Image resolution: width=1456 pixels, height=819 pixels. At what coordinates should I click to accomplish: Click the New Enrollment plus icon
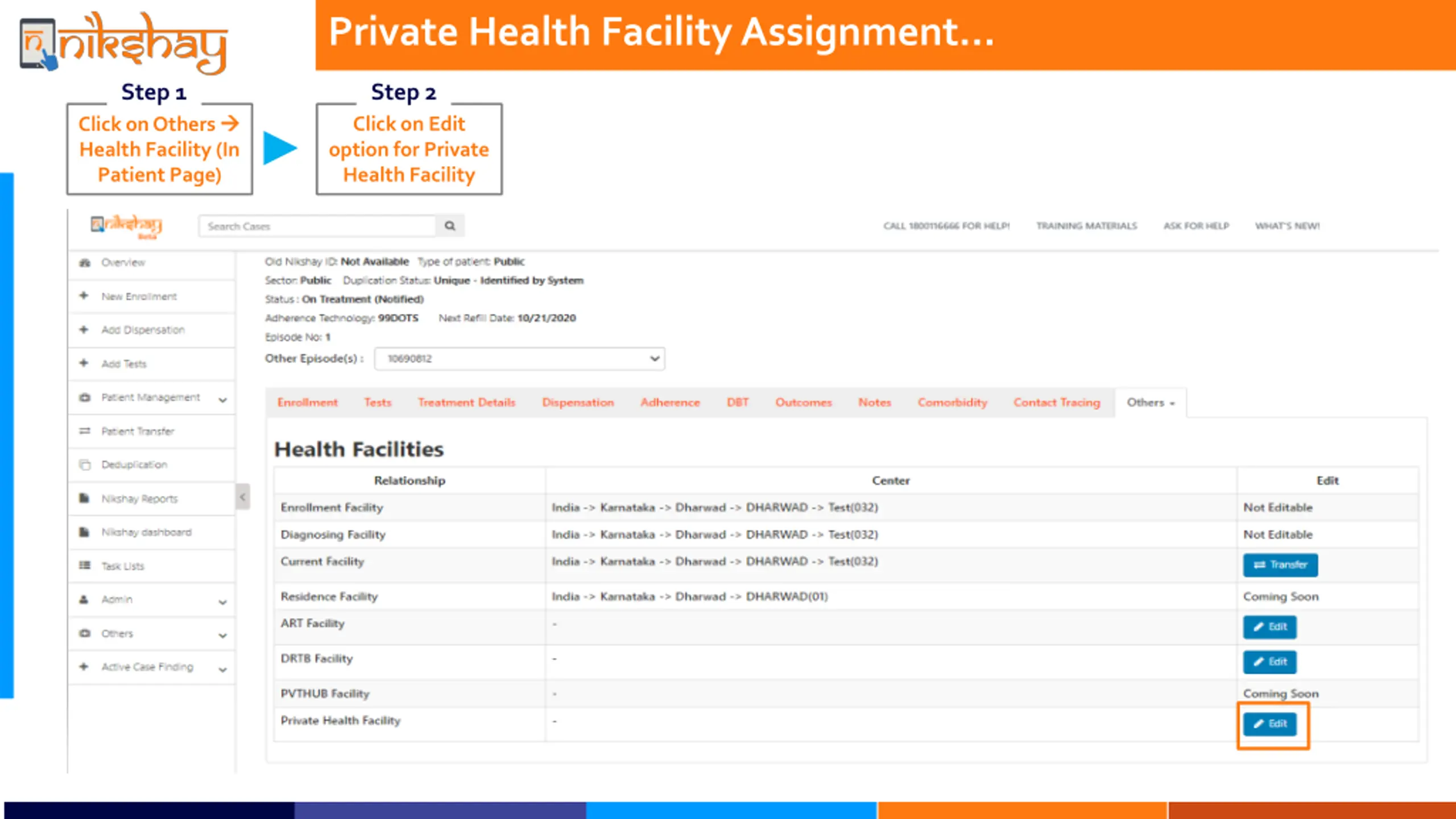pyautogui.click(x=84, y=296)
